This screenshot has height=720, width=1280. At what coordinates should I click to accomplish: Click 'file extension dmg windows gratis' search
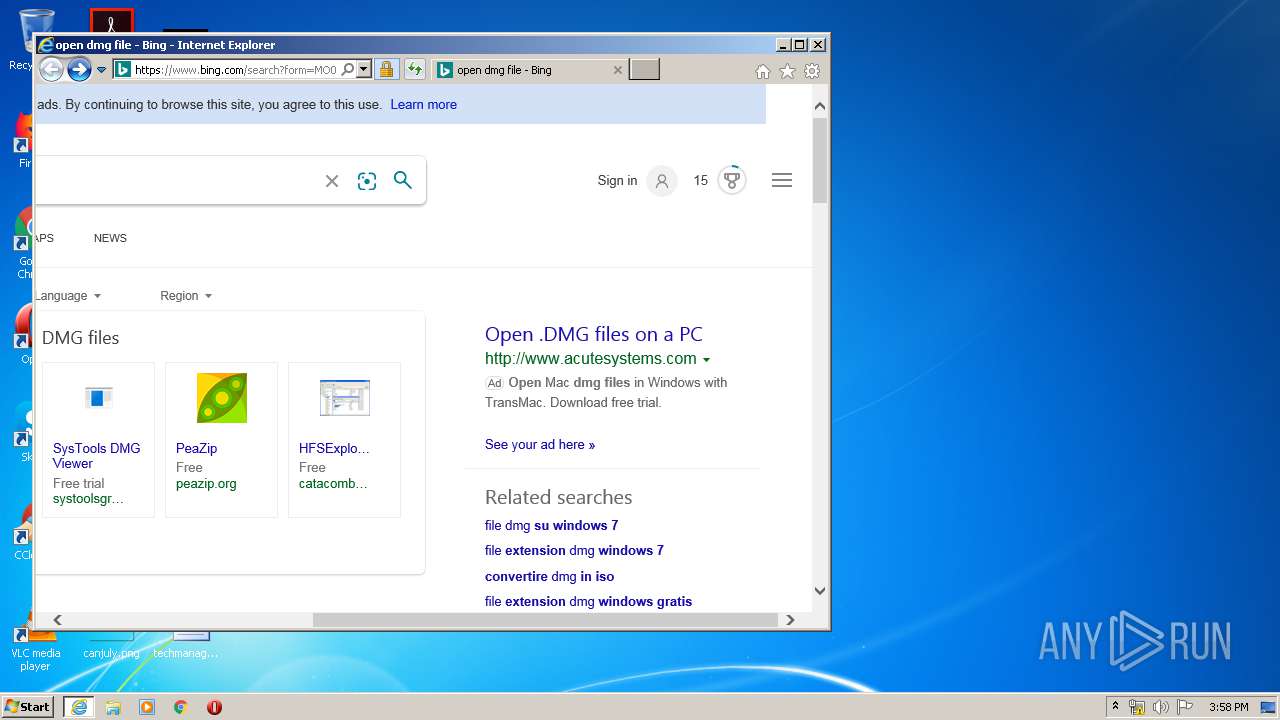tap(588, 601)
